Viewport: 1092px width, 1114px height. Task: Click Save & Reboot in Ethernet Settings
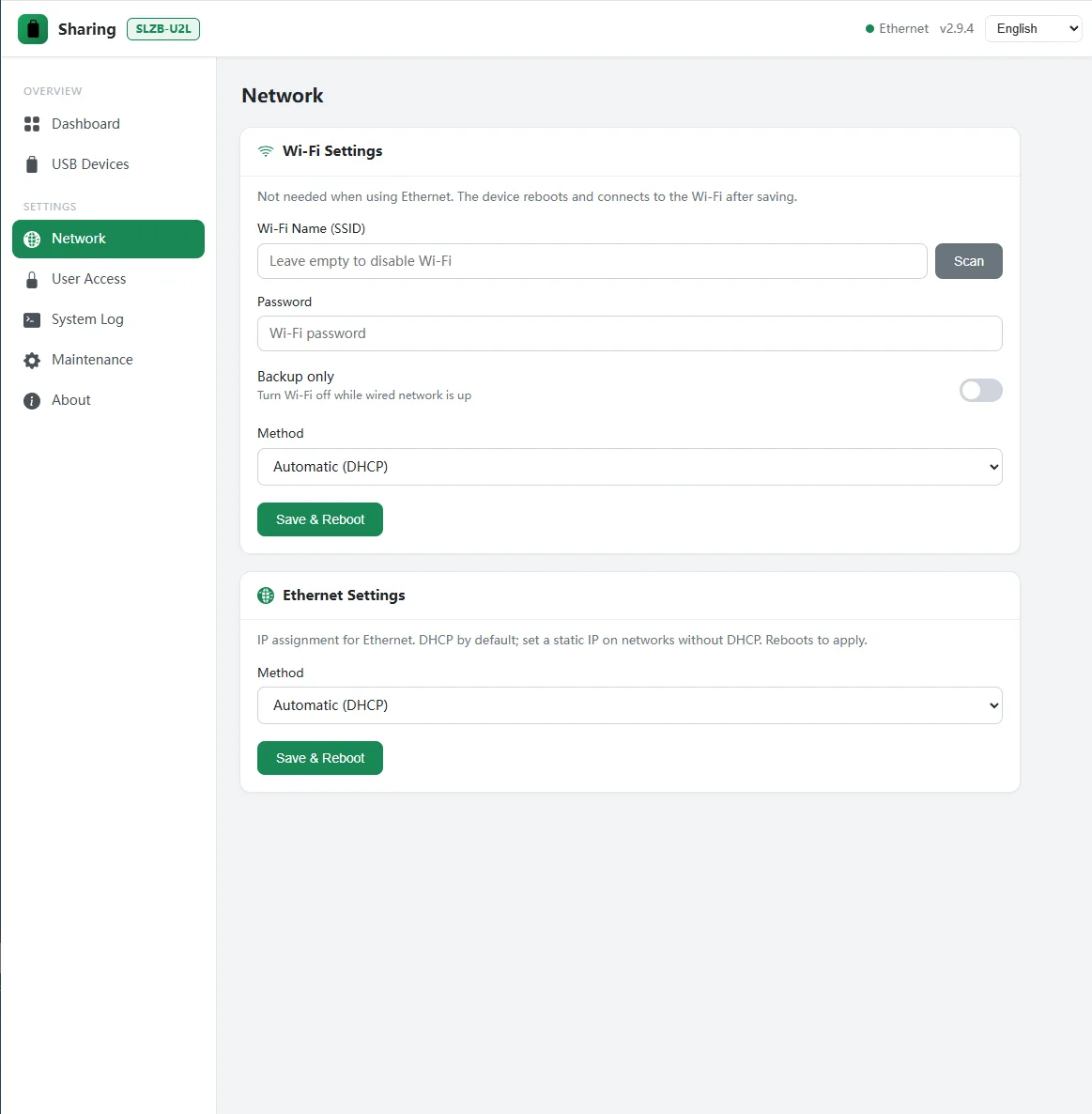pos(320,758)
